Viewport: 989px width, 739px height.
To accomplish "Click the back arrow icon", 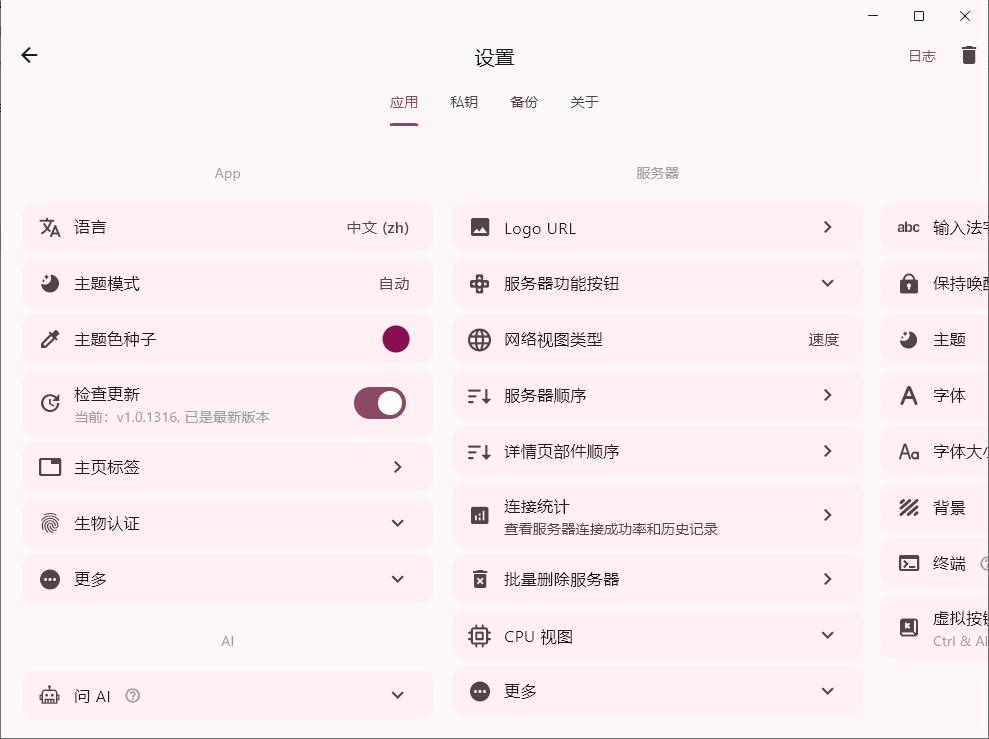I will 29,55.
